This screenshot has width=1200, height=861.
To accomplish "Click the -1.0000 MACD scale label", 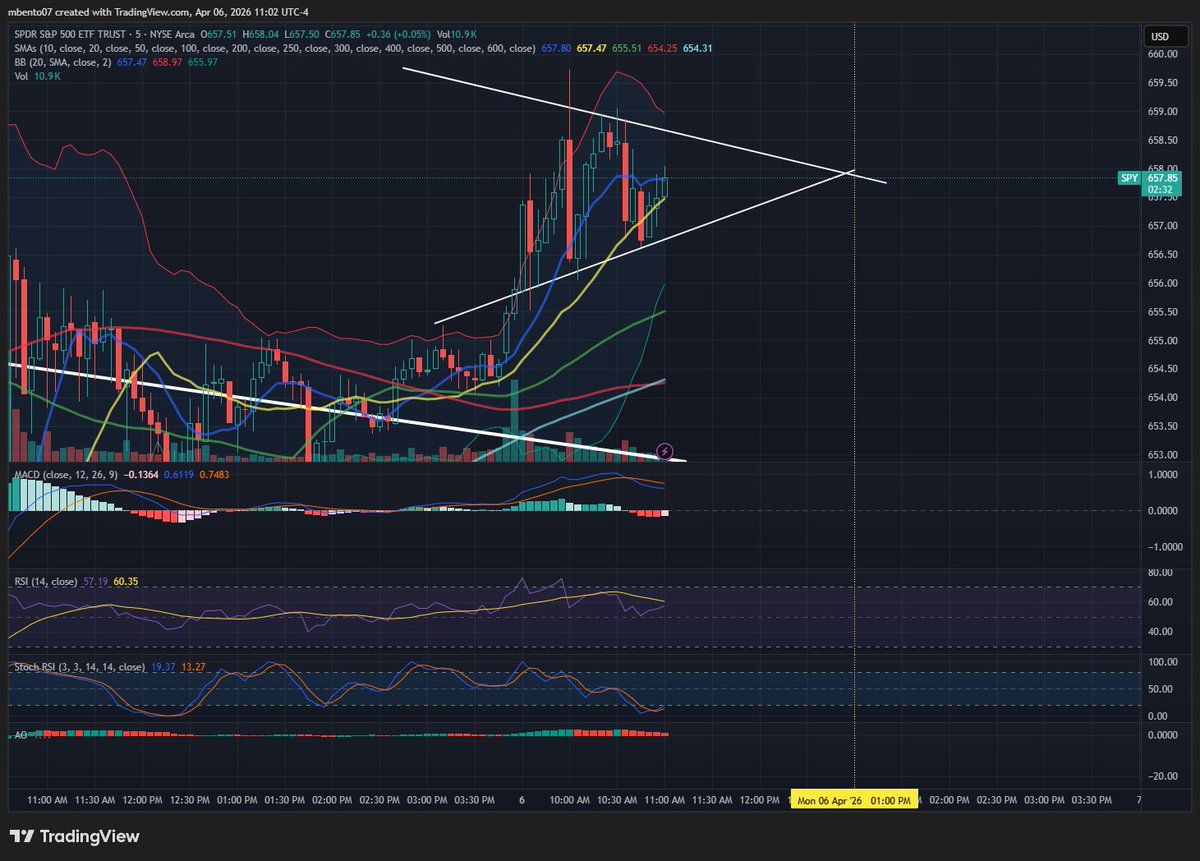I will coord(1164,548).
